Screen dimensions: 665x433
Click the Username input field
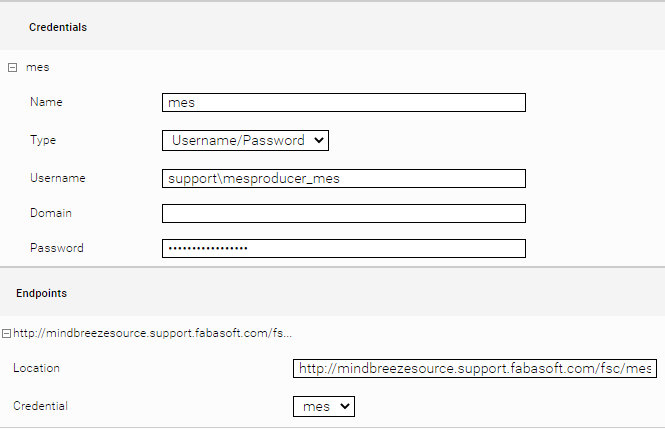point(343,178)
